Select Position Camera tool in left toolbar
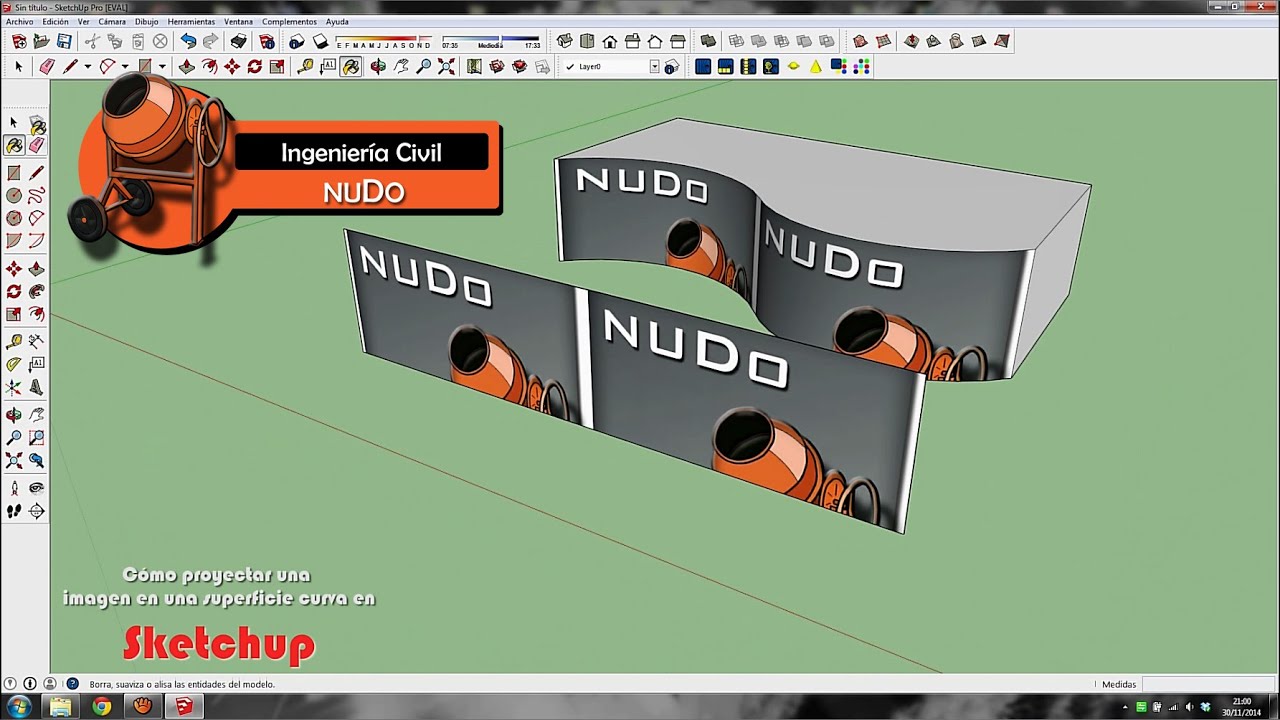 14,488
